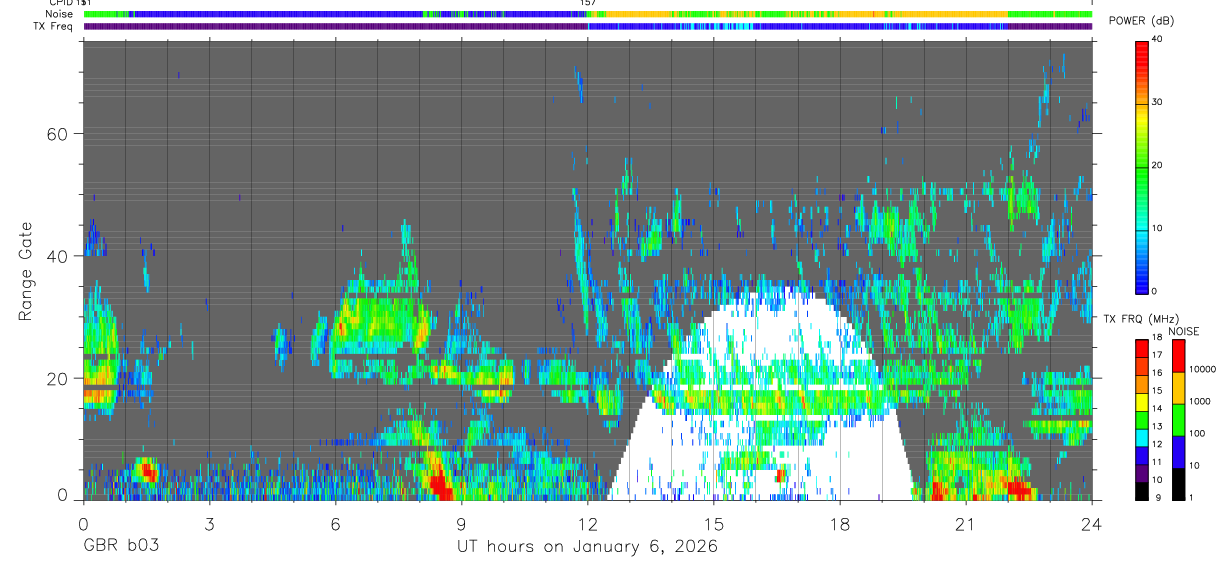Click the 16 MHz label in the TX FRQ legend
This screenshot has width=1228, height=567.
(1157, 373)
